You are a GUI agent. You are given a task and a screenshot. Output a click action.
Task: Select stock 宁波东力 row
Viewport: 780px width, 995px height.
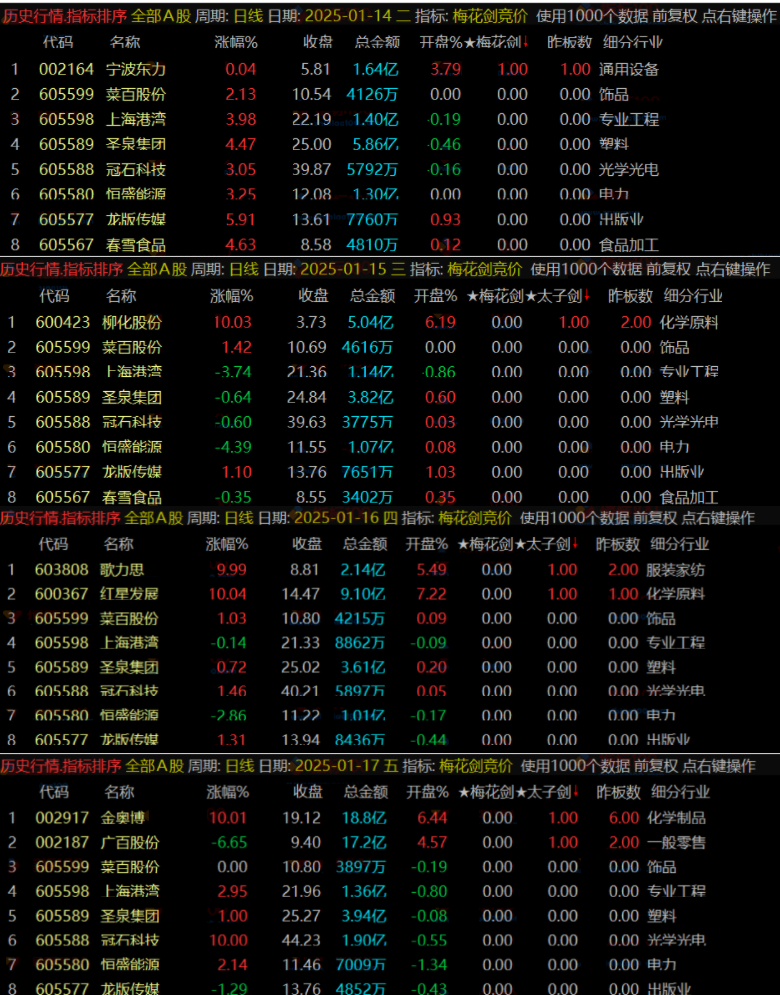click(390, 69)
